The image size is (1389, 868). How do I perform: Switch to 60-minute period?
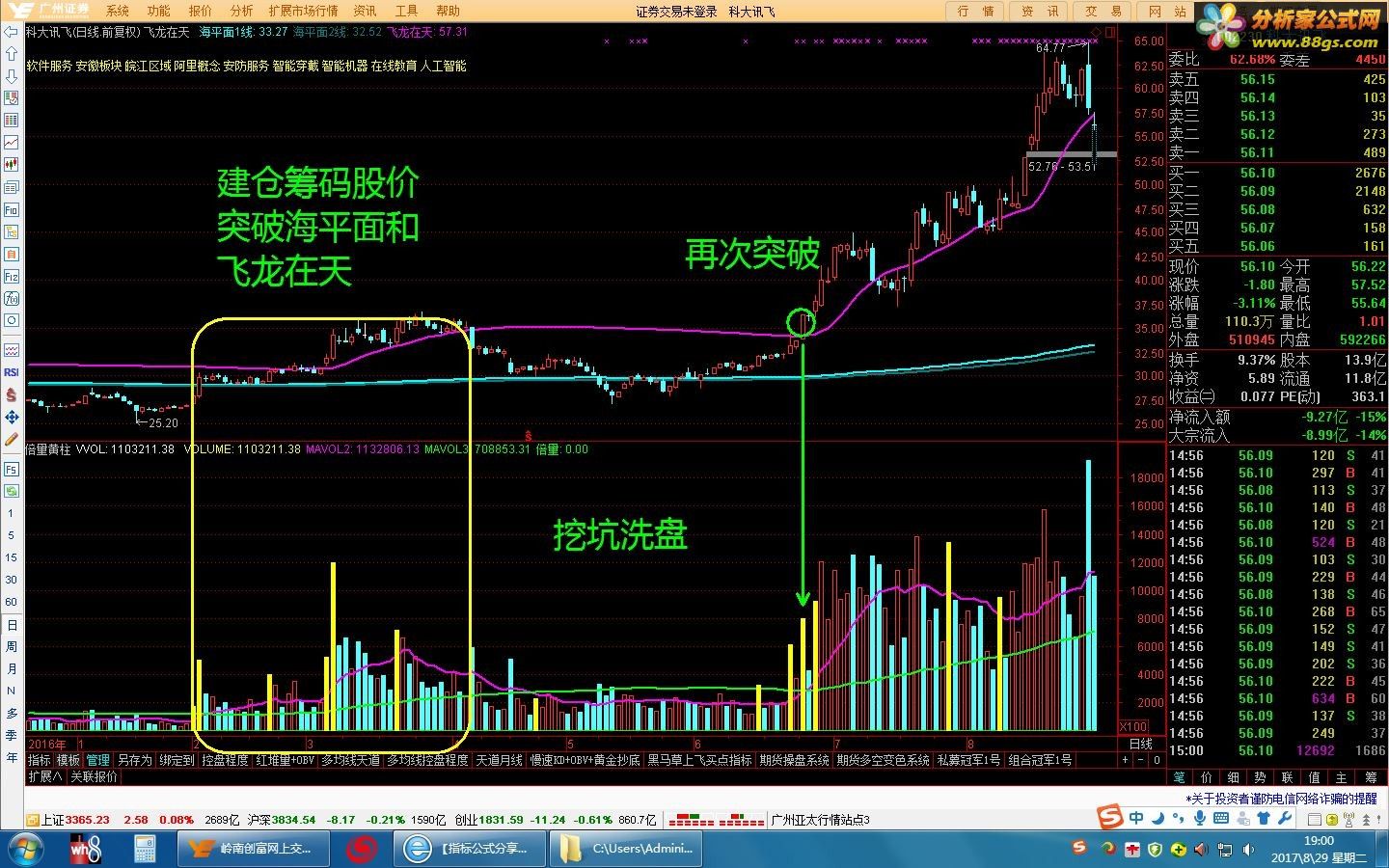pos(12,602)
